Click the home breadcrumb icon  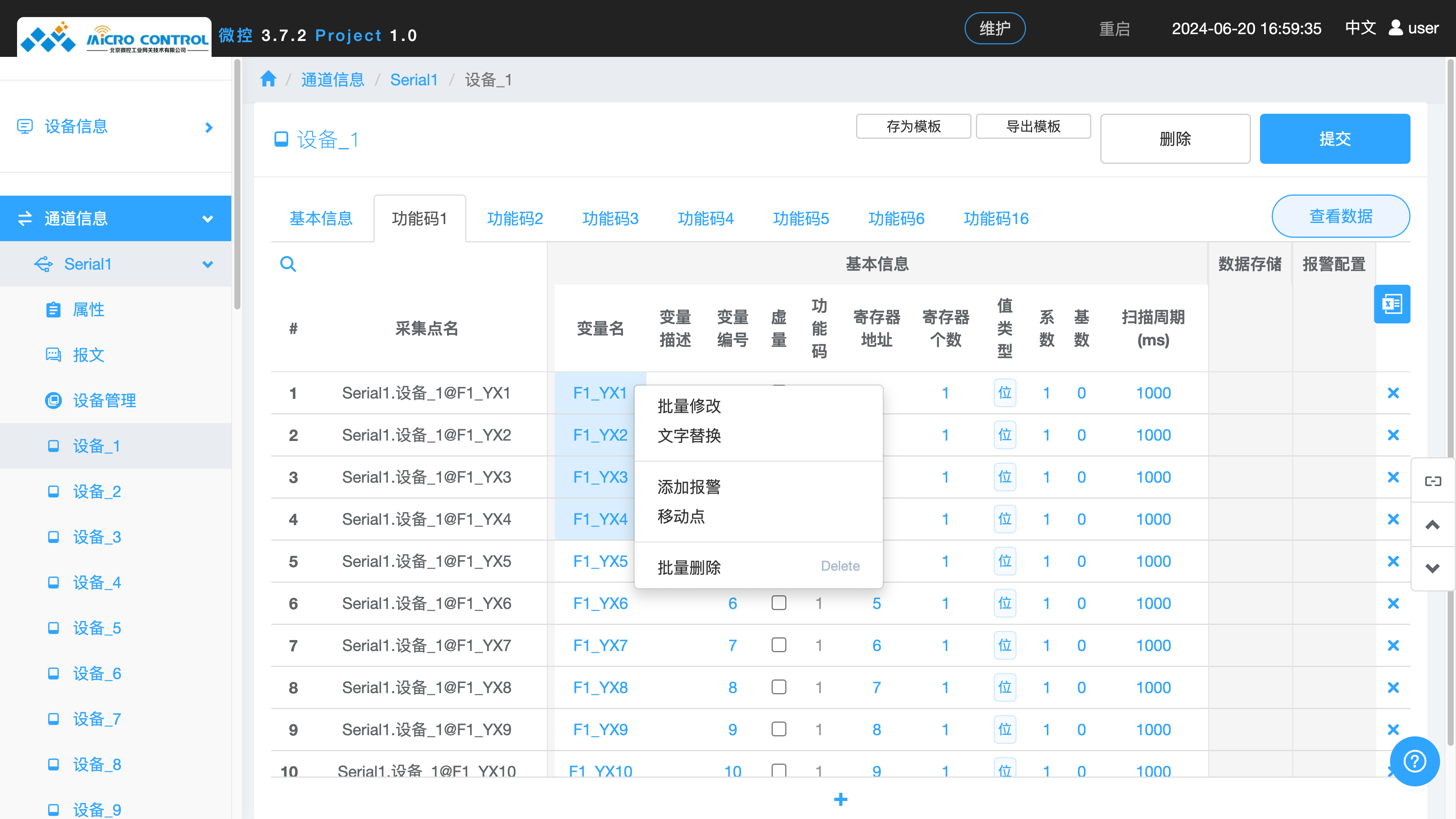pyautogui.click(x=268, y=79)
